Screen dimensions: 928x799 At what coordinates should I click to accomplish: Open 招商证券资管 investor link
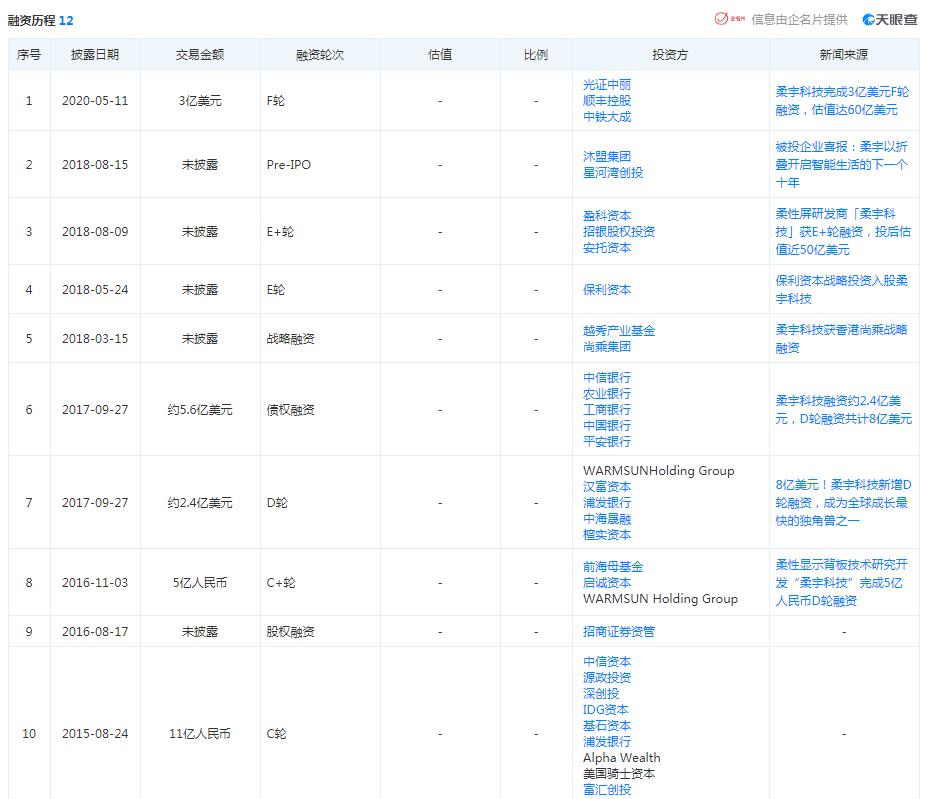coord(617,631)
